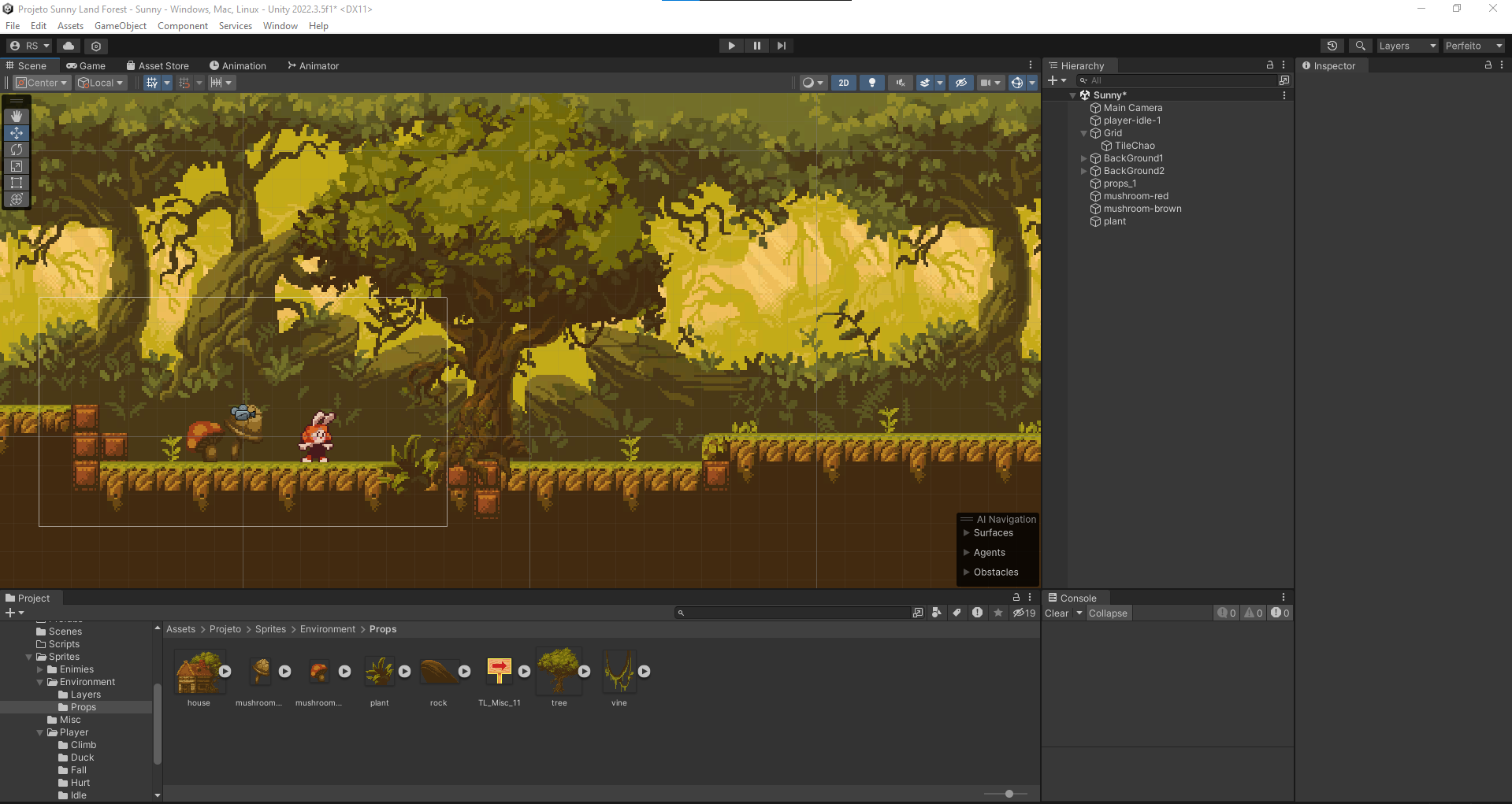Open the Perfeito layout dropdown

(1473, 46)
